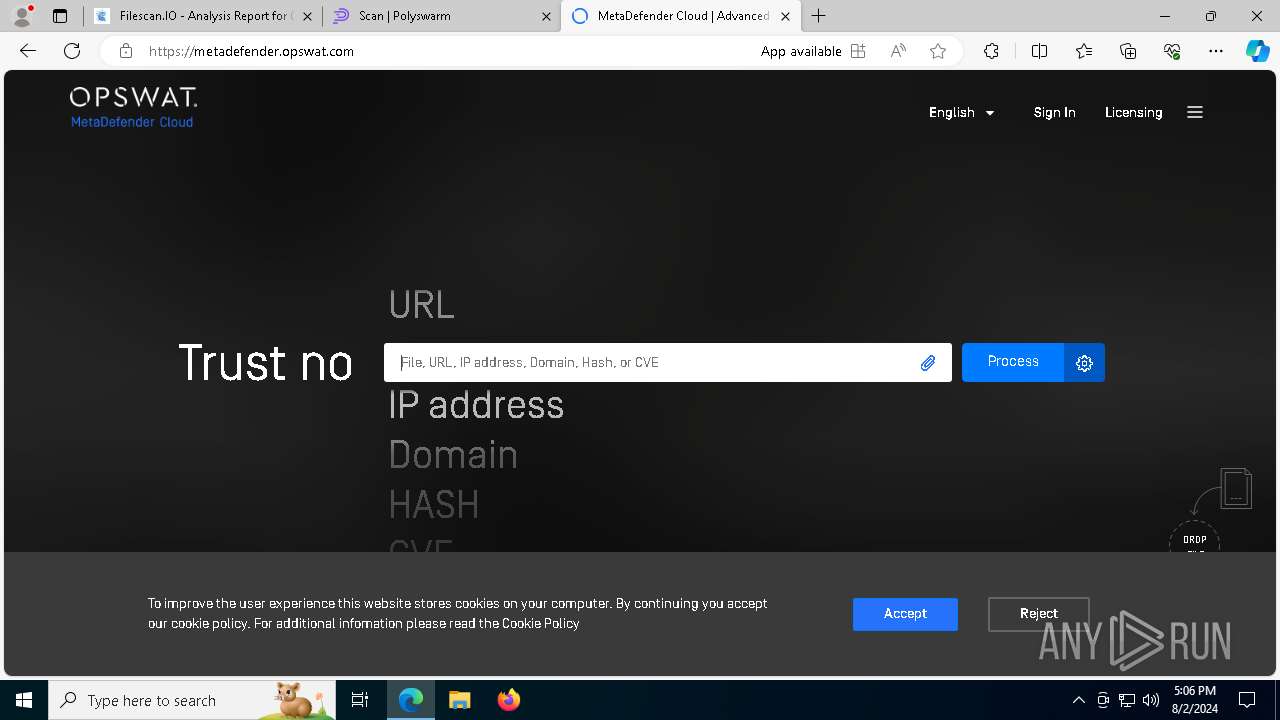View site information lock icon
The width and height of the screenshot is (1280, 720).
tap(125, 51)
